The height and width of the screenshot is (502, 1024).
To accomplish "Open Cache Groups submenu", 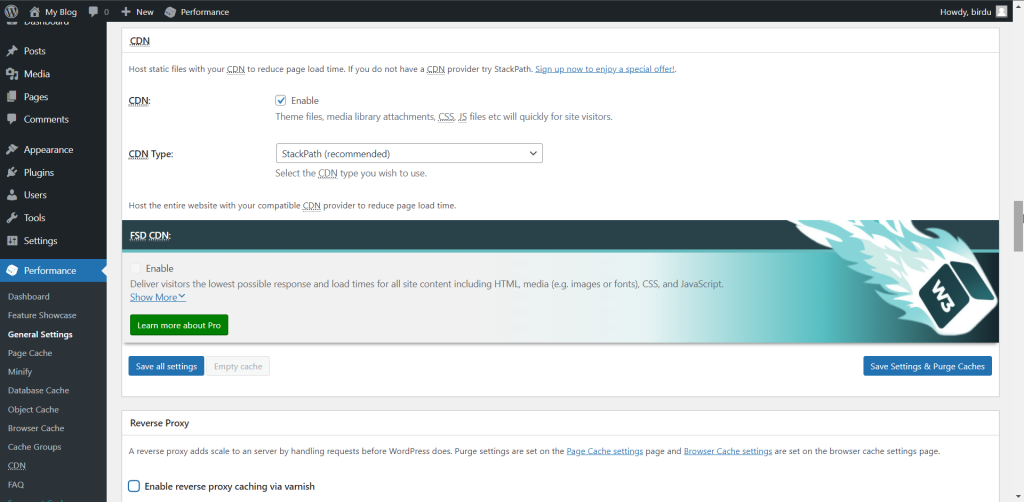I will 35,447.
